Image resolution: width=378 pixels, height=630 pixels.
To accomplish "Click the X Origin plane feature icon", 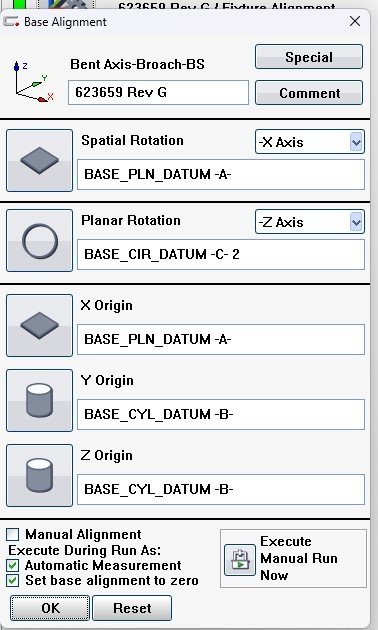I will 39,325.
